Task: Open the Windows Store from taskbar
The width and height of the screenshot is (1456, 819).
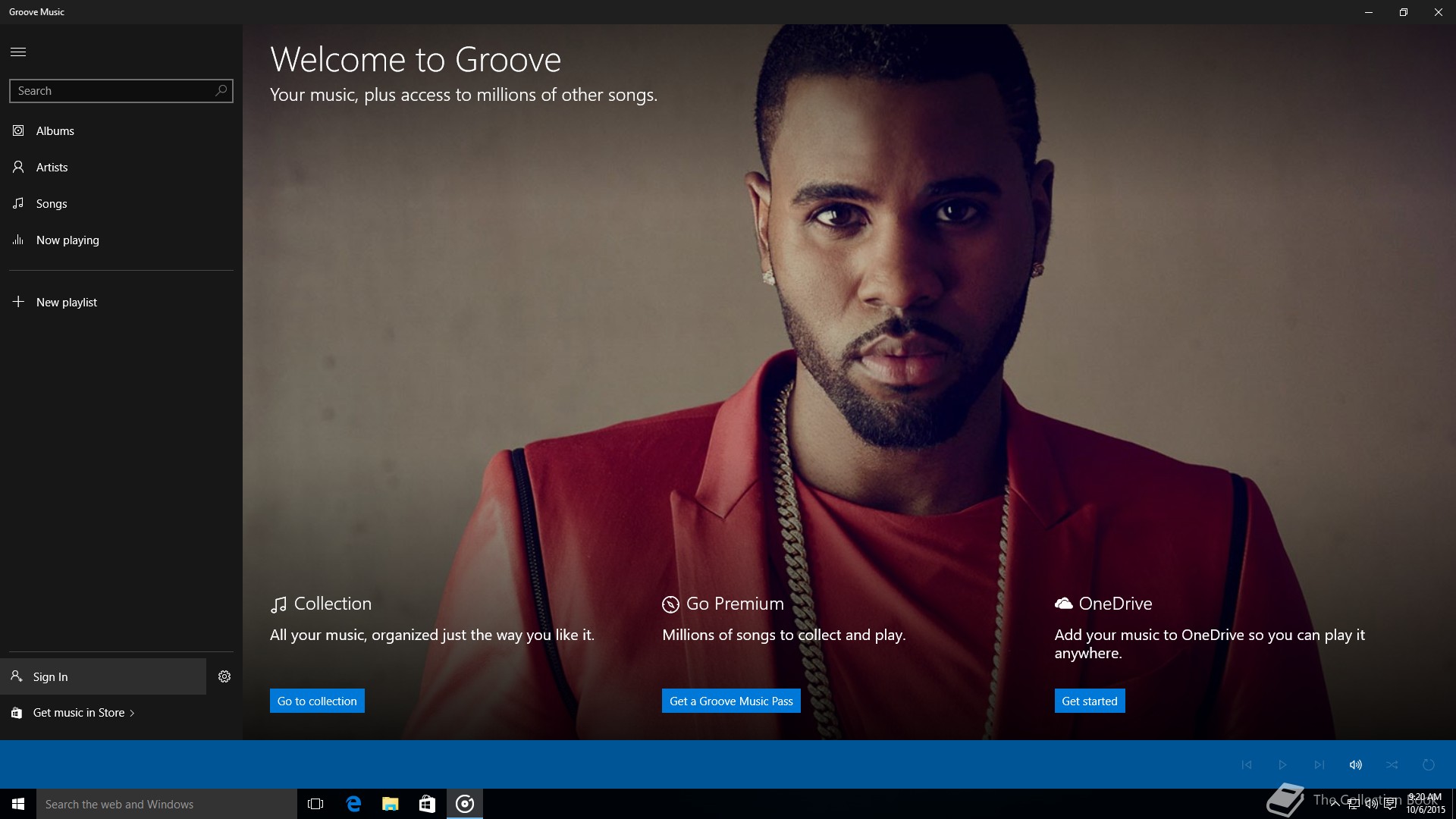Action: point(428,804)
